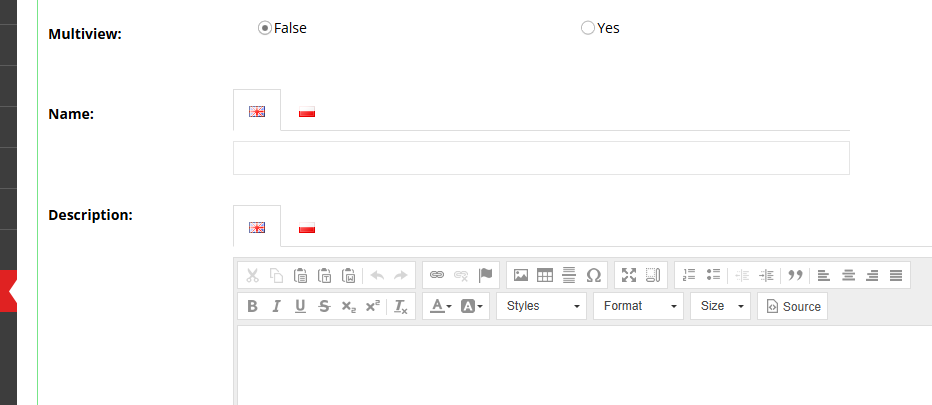Click the Source button

pos(792,306)
